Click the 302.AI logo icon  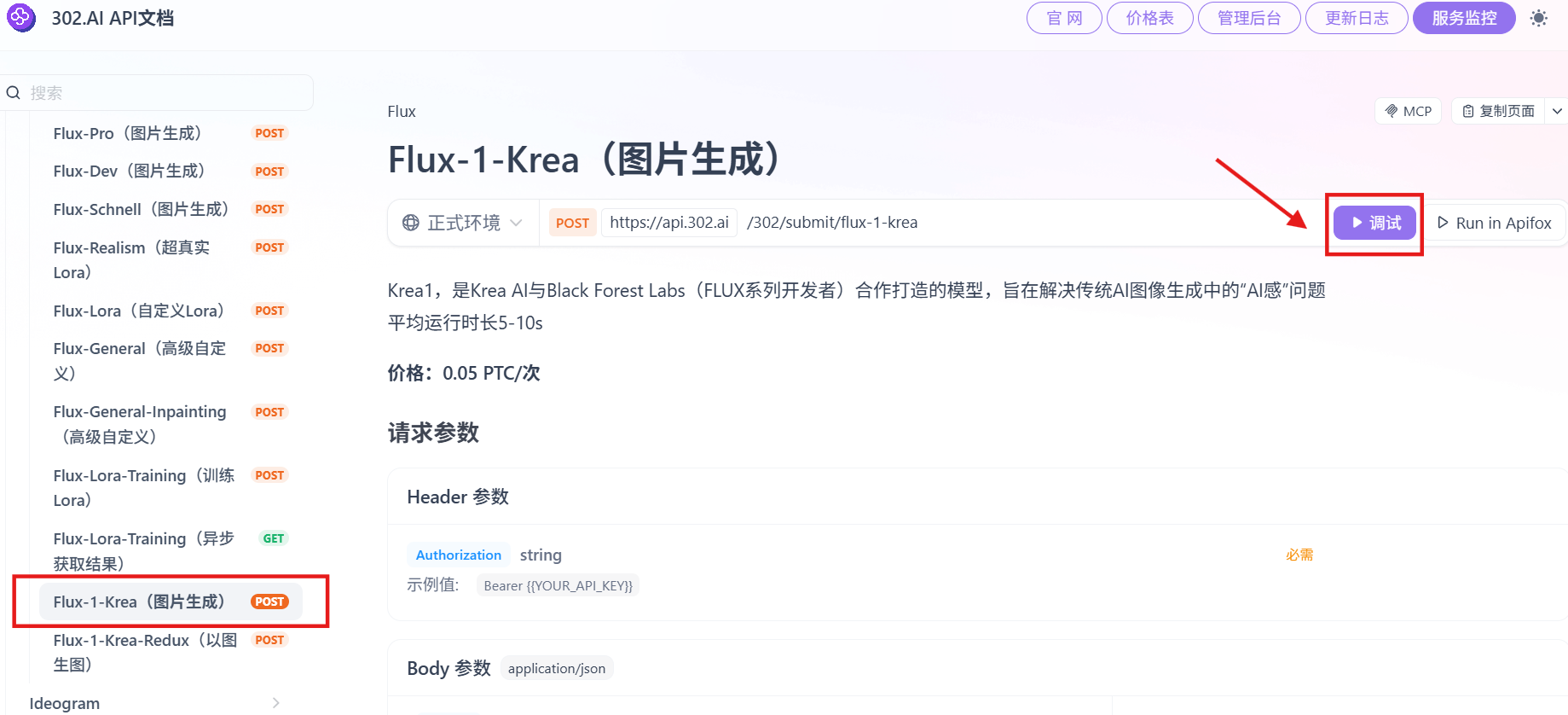pos(21,17)
